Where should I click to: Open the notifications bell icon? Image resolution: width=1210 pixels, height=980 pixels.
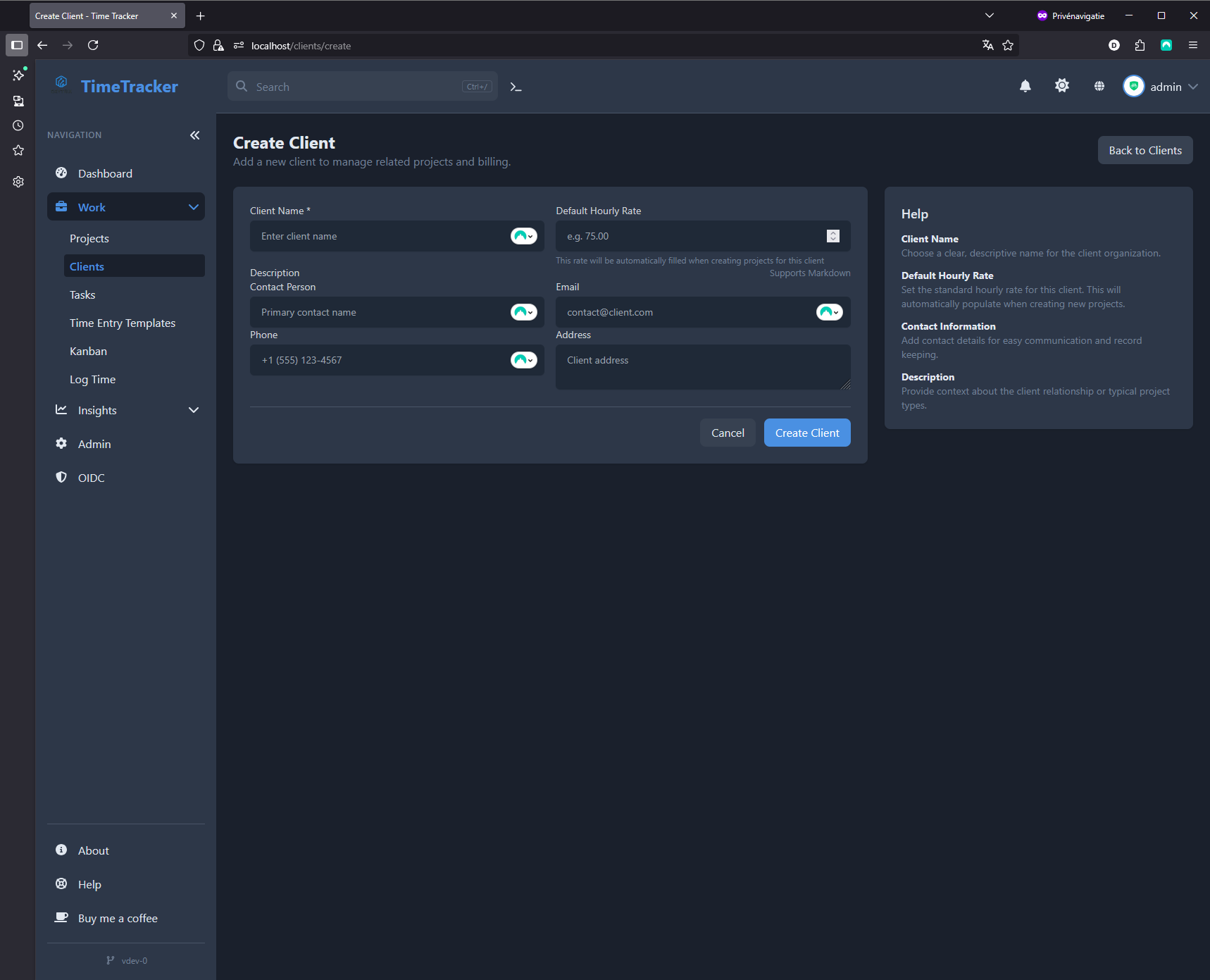coord(1025,86)
